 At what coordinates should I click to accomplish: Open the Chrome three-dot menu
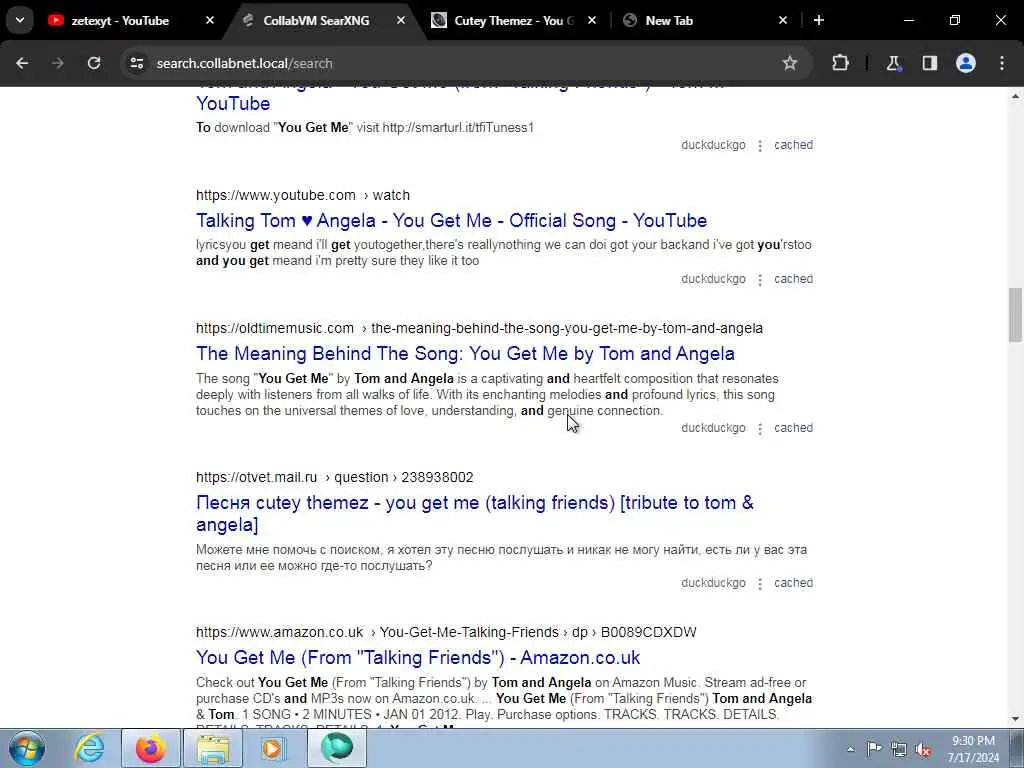click(x=1002, y=63)
